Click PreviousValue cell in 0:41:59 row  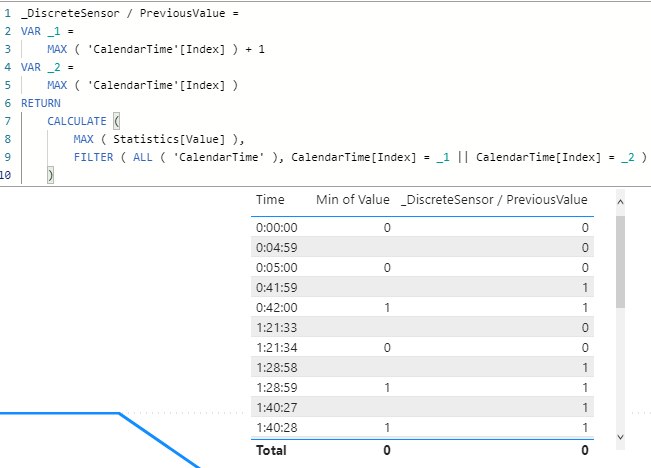585,287
